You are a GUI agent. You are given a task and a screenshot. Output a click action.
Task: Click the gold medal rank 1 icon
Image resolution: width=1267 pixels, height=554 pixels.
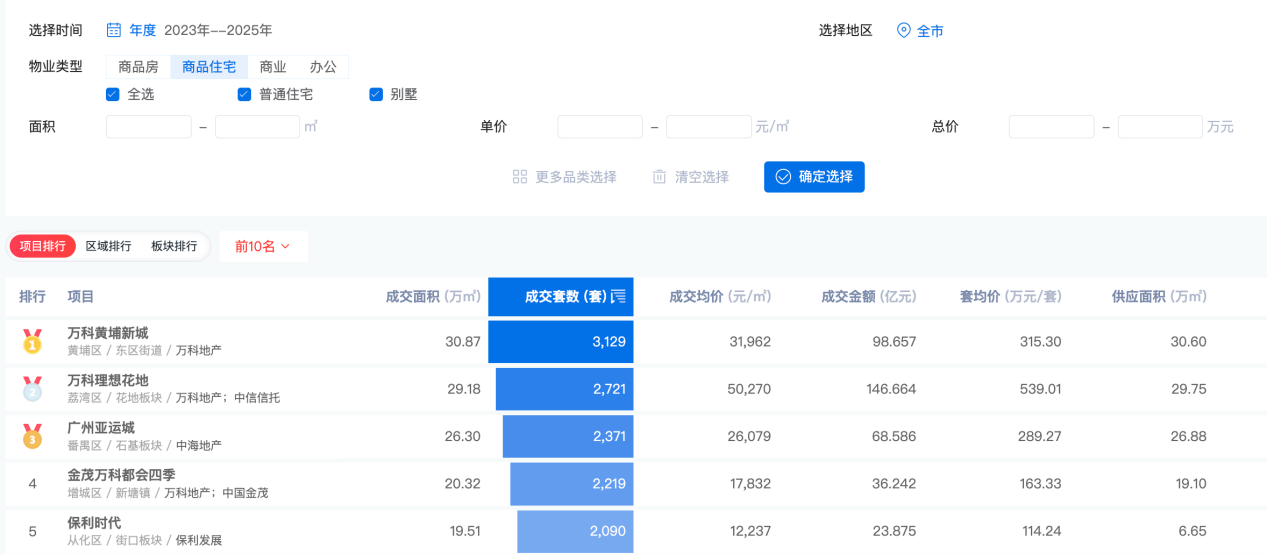pos(32,342)
